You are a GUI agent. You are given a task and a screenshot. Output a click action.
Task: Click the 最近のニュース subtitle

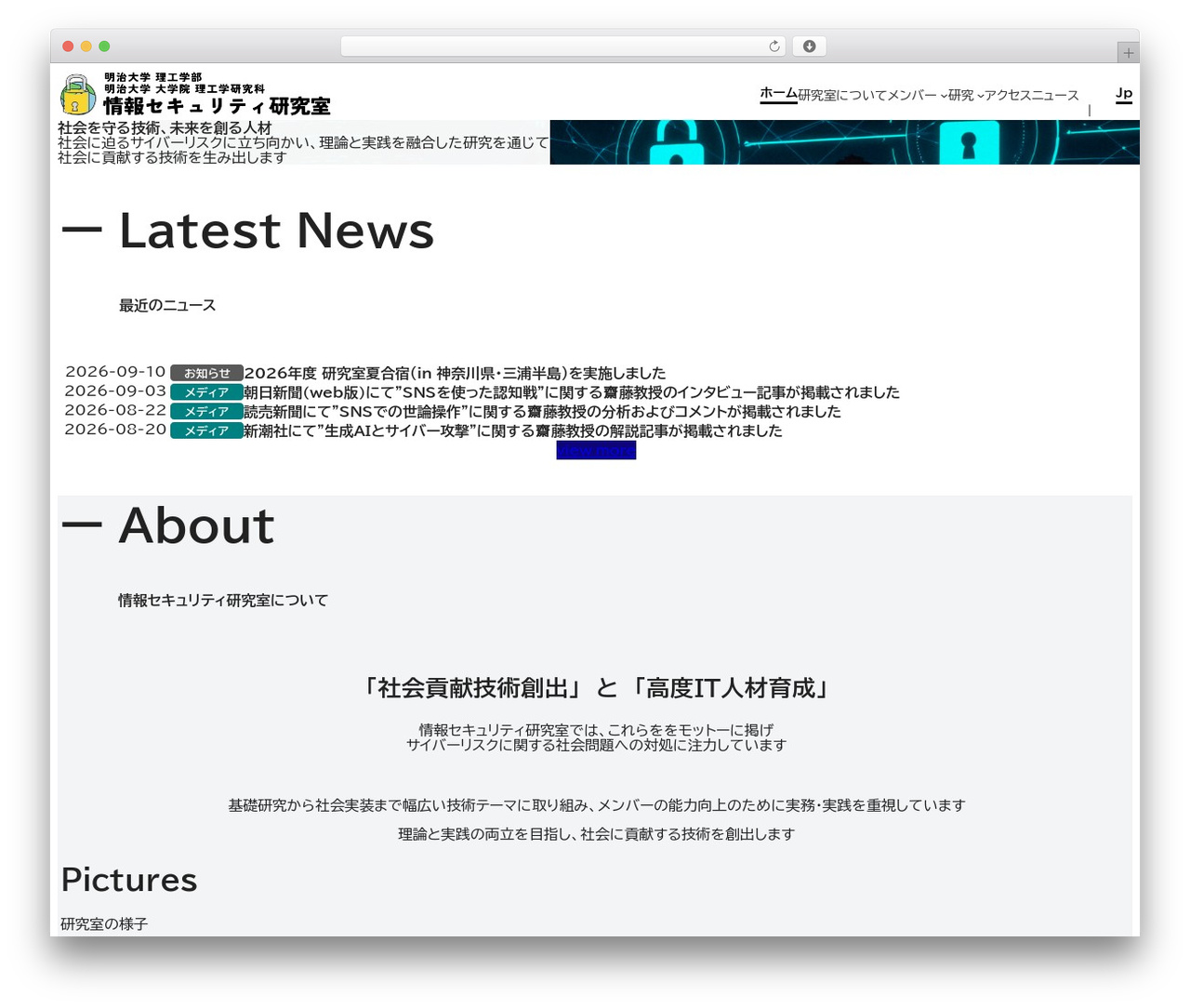(167, 305)
